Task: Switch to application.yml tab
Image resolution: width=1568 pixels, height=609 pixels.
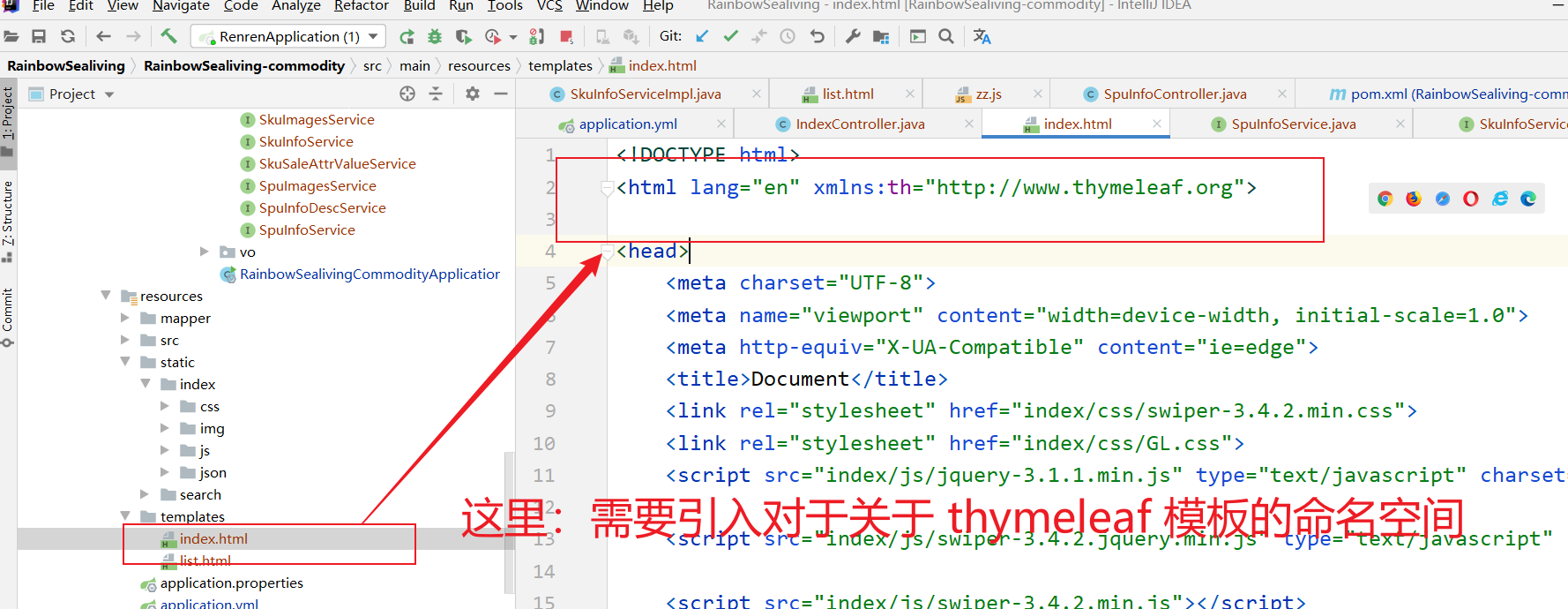Action: pos(628,124)
